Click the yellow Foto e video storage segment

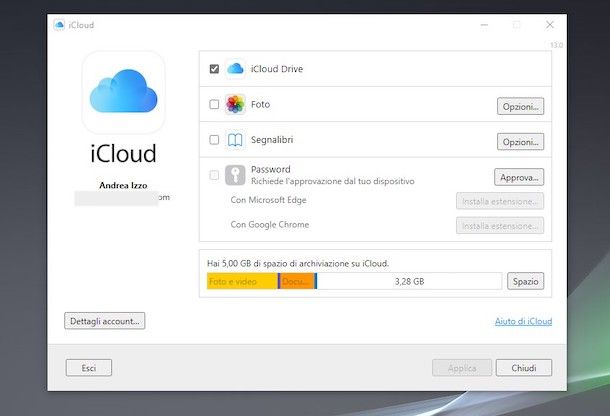(242, 281)
